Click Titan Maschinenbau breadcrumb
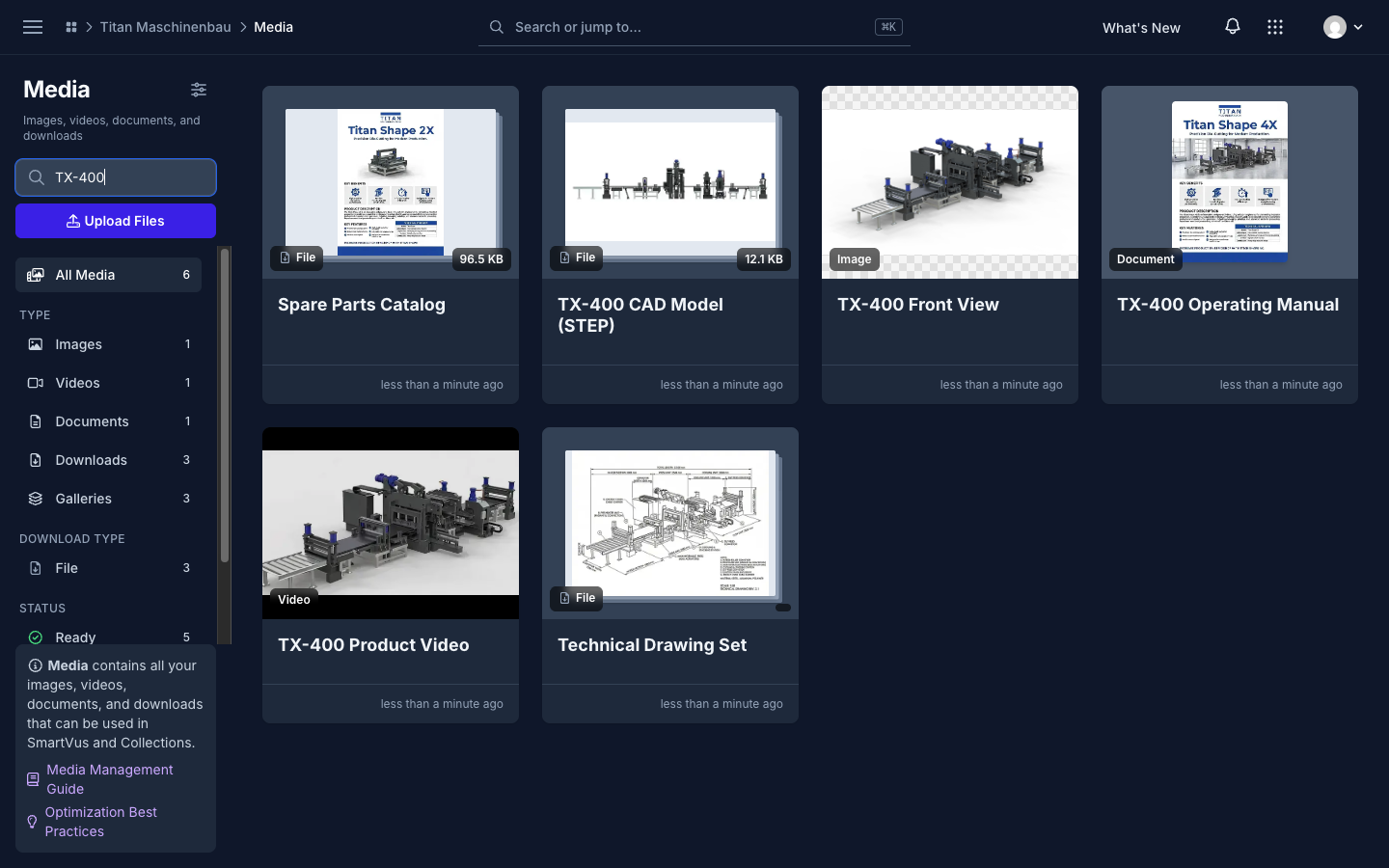This screenshot has height=868, width=1389. (165, 27)
